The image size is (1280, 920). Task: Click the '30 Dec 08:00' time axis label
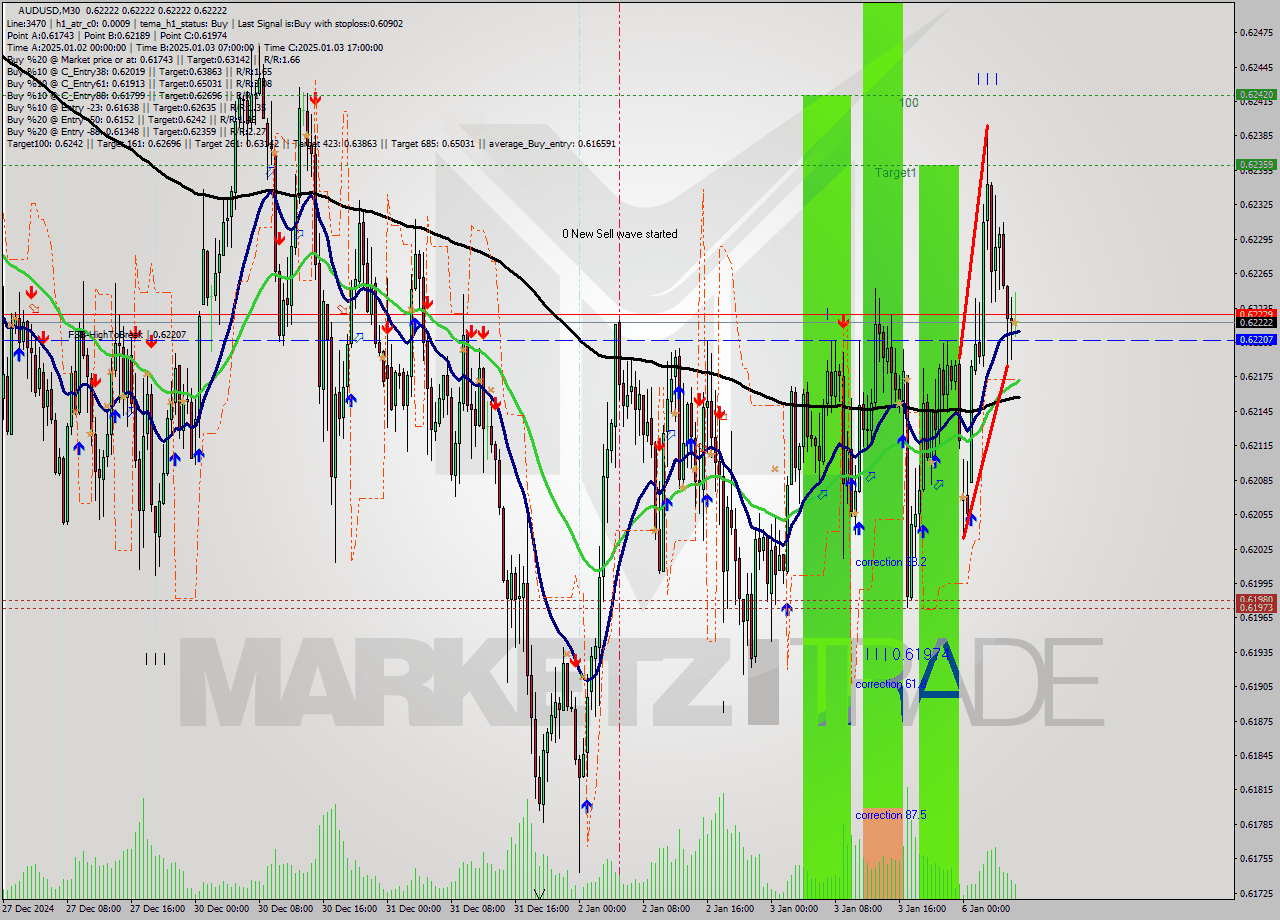pyautogui.click(x=285, y=909)
